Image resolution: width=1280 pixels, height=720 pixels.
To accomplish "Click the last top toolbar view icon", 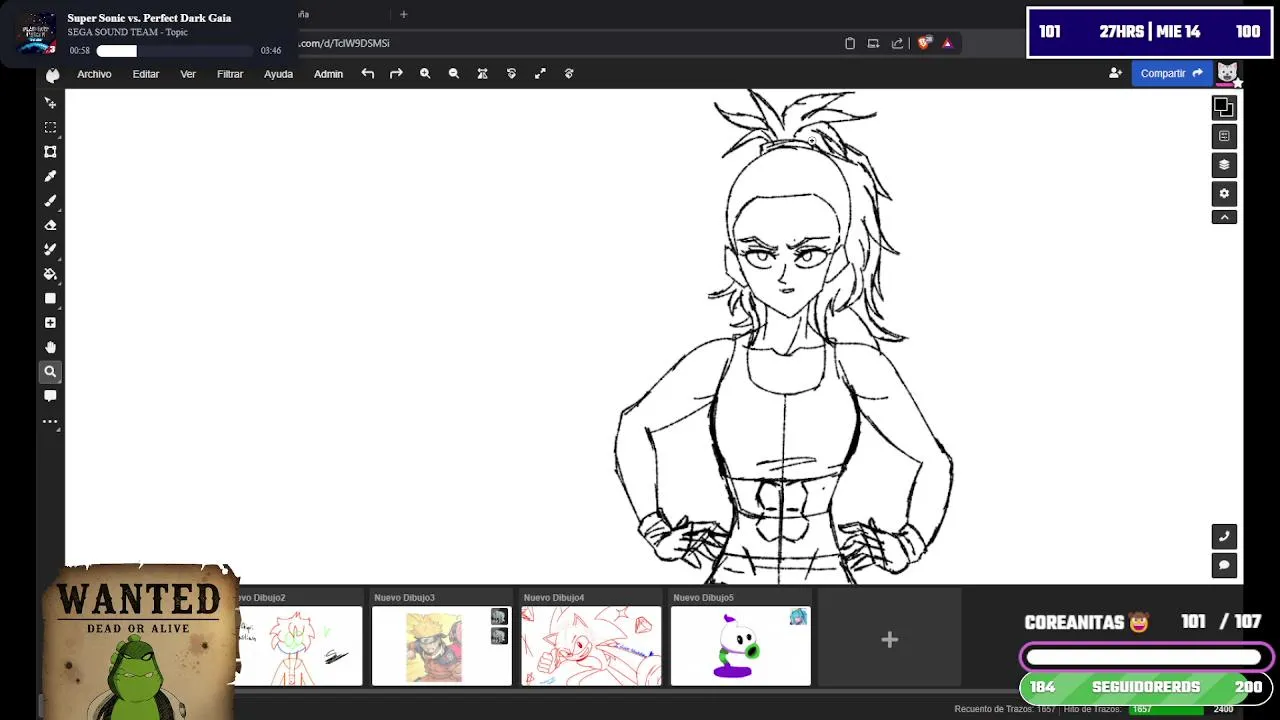I will point(569,74).
